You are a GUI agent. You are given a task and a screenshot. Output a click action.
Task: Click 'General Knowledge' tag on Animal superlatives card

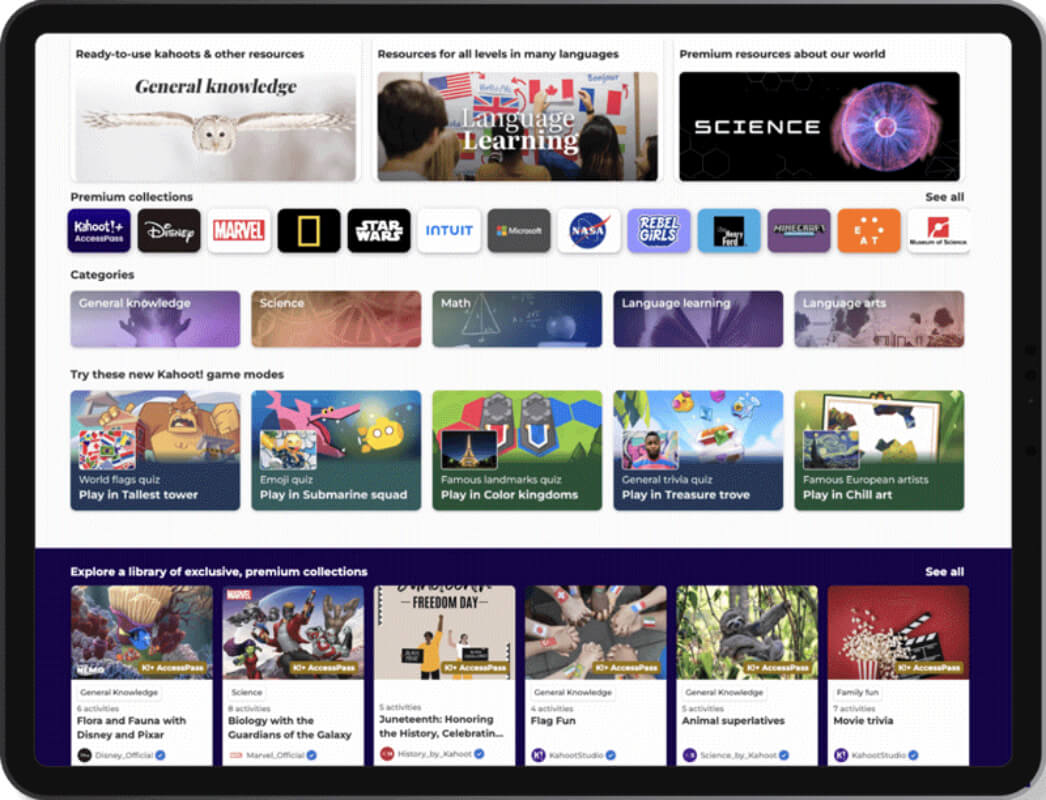(724, 693)
